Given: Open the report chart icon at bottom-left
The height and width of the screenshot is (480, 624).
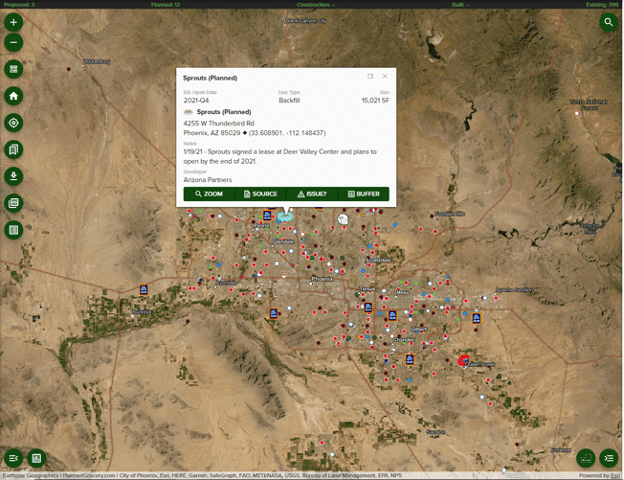Looking at the screenshot, I should click(x=37, y=458).
